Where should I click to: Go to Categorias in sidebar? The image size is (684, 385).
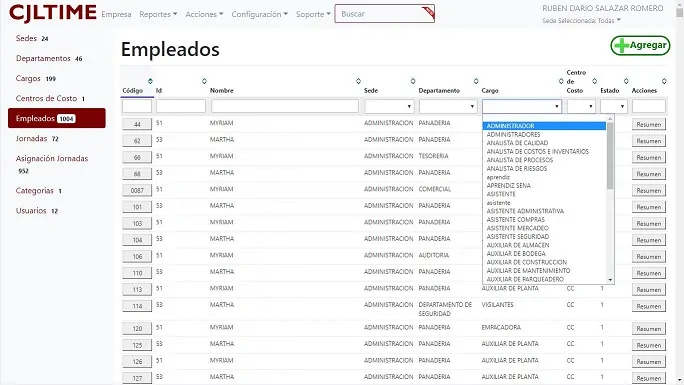coord(38,191)
